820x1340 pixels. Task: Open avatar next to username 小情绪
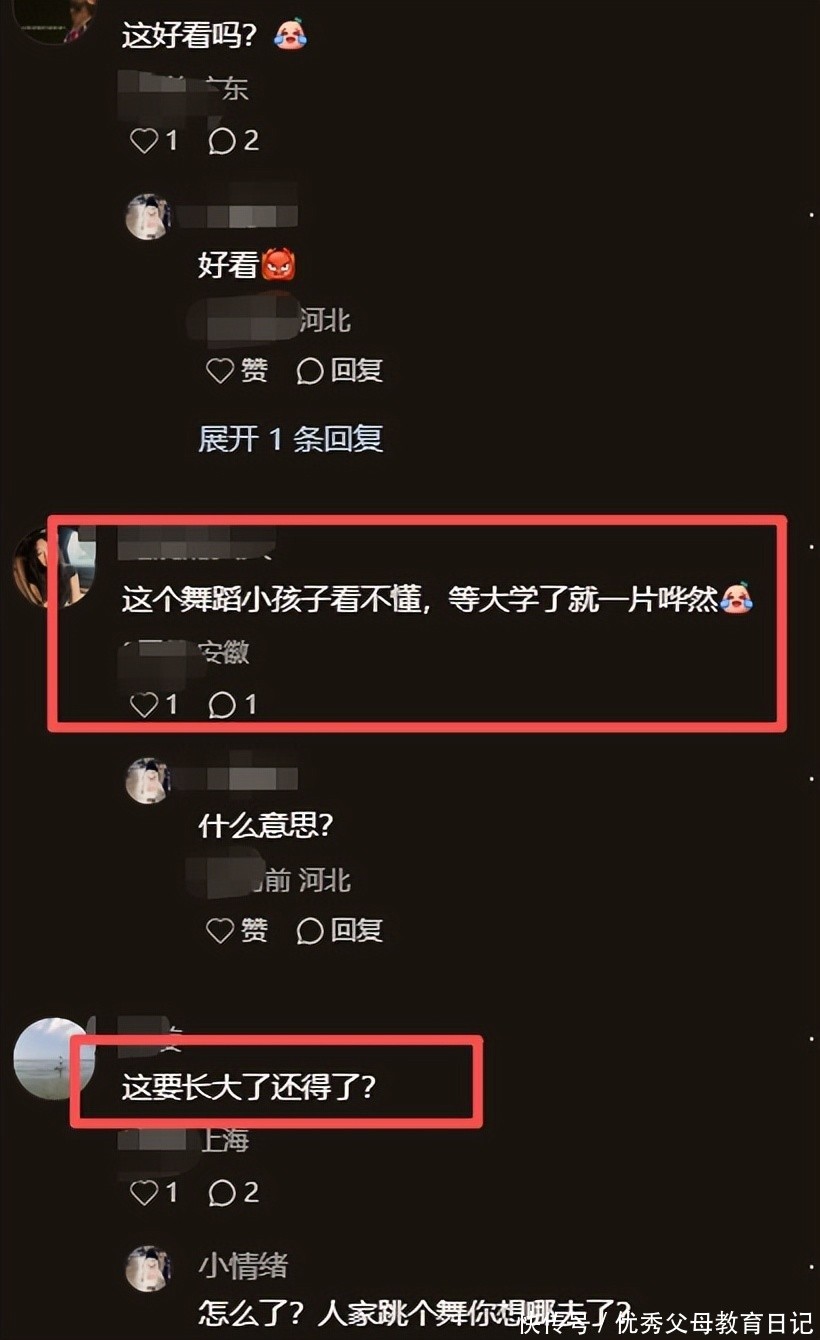pyautogui.click(x=148, y=1268)
